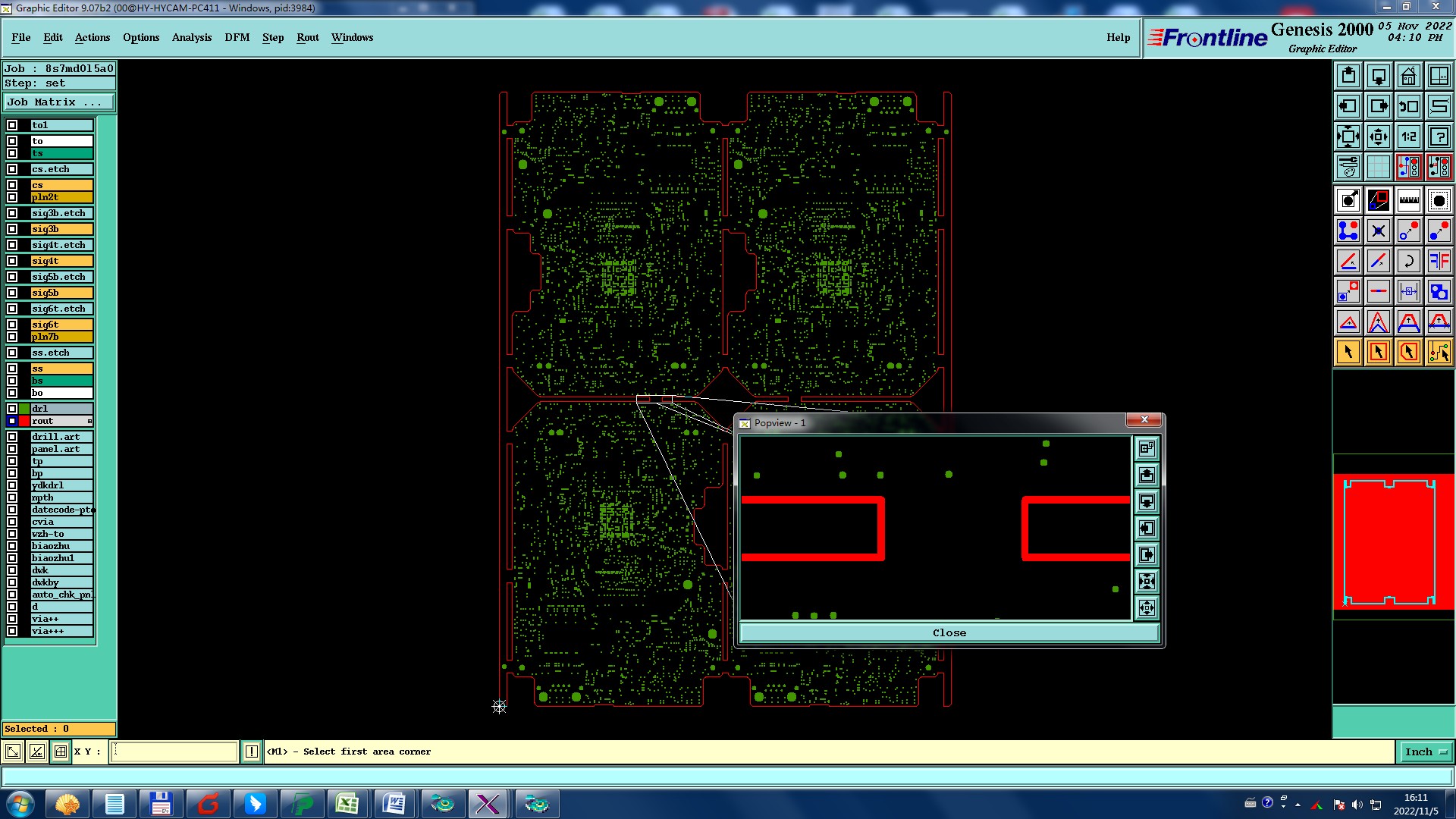Toggle the cs layer checkbox
1456x819 pixels.
[12, 185]
